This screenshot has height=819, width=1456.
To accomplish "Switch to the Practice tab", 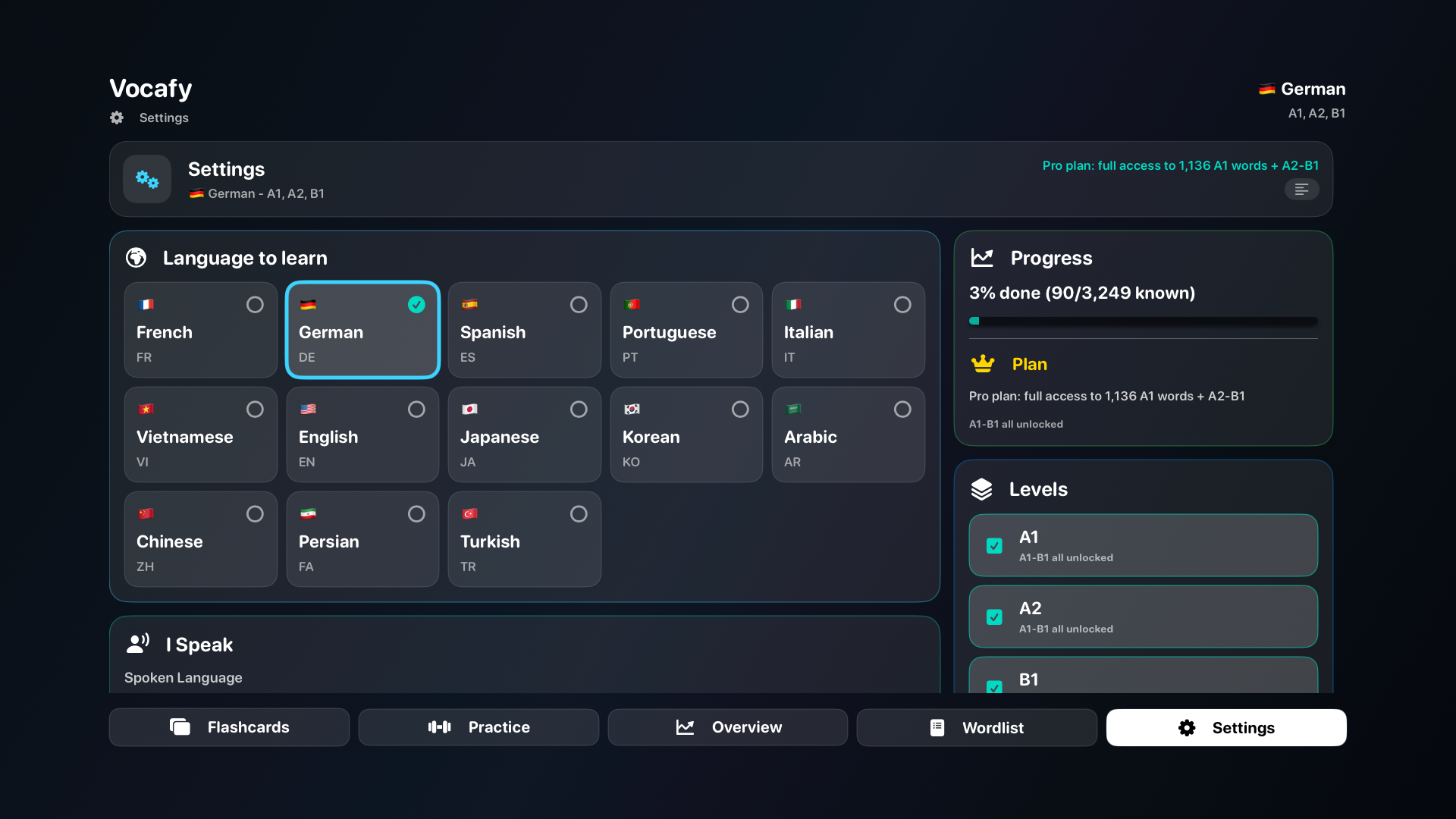I will point(479,727).
